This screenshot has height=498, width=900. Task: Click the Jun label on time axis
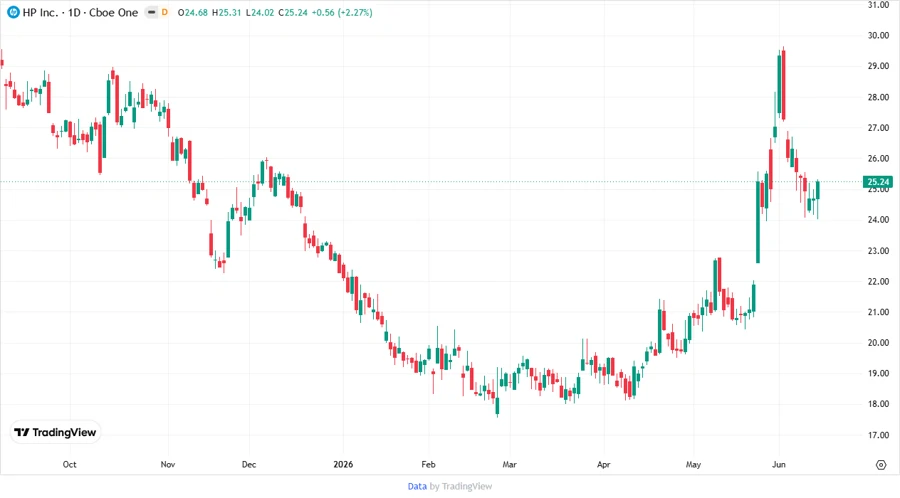click(779, 464)
